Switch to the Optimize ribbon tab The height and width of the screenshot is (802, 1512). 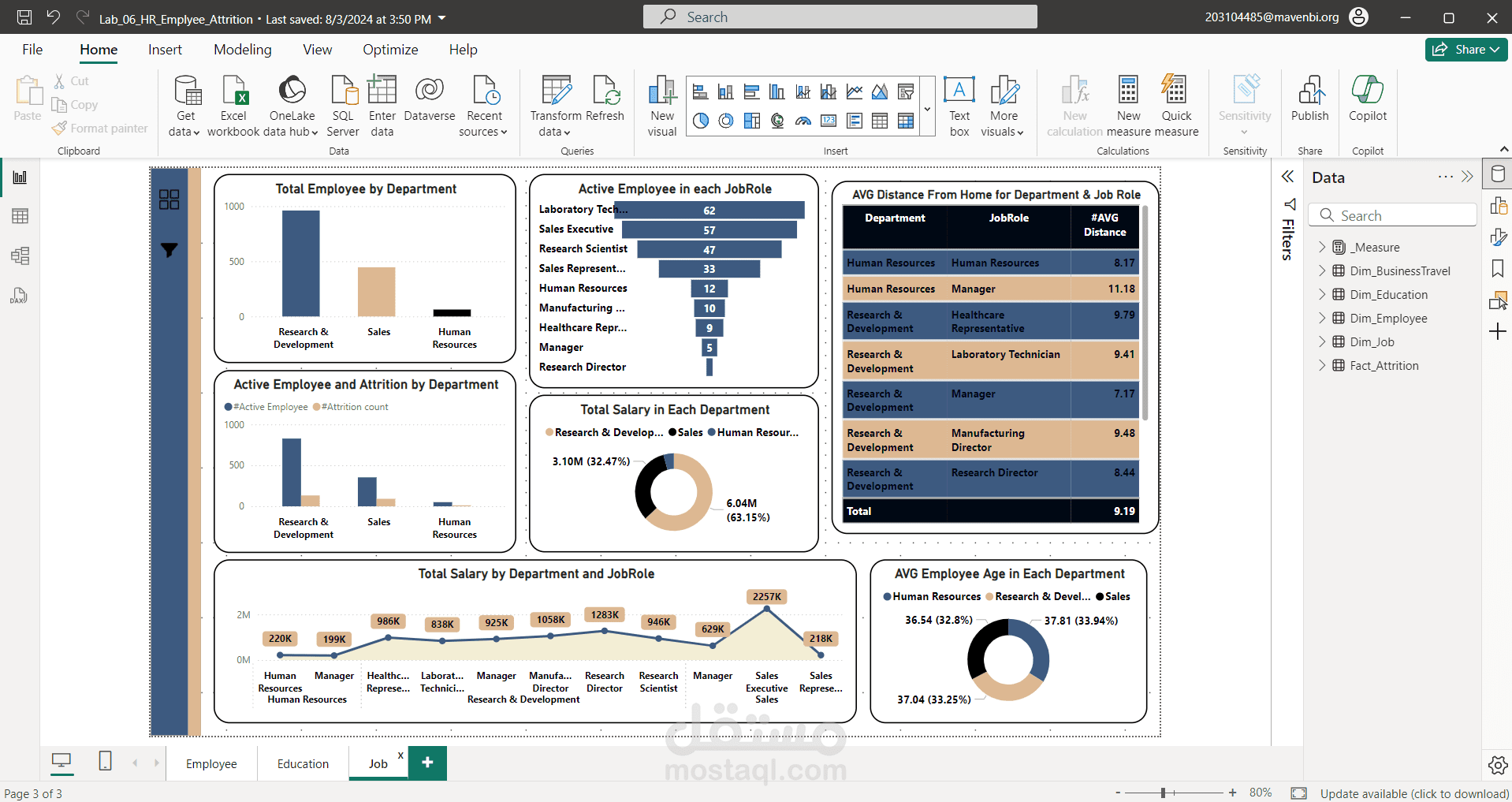[390, 50]
